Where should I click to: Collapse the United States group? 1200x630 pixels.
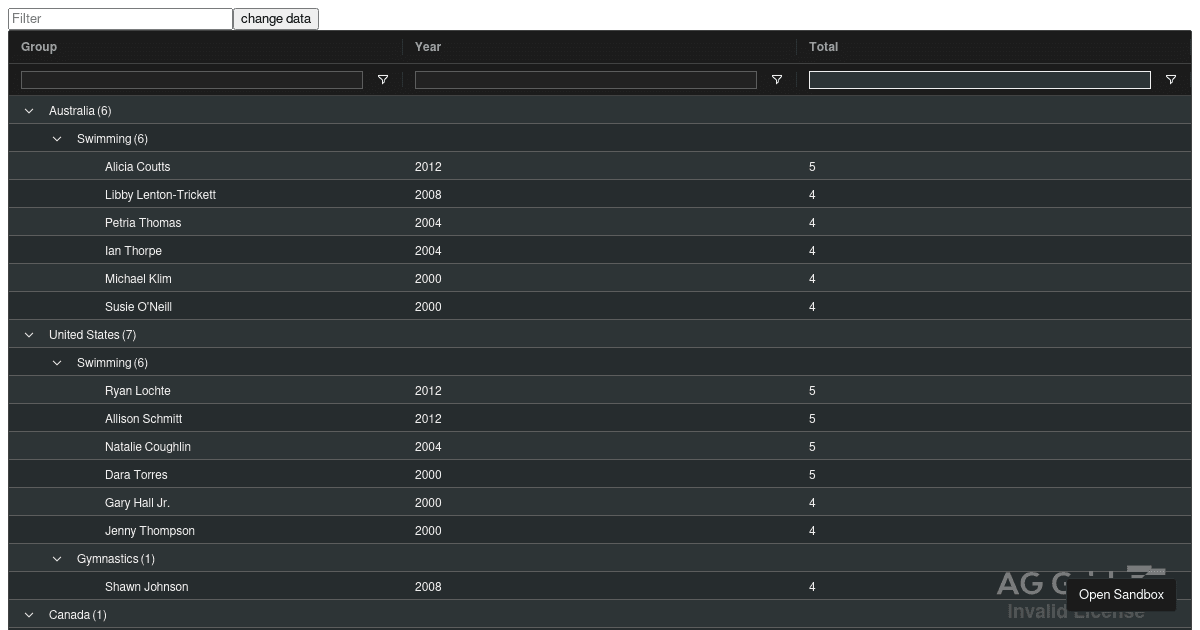(x=29, y=335)
